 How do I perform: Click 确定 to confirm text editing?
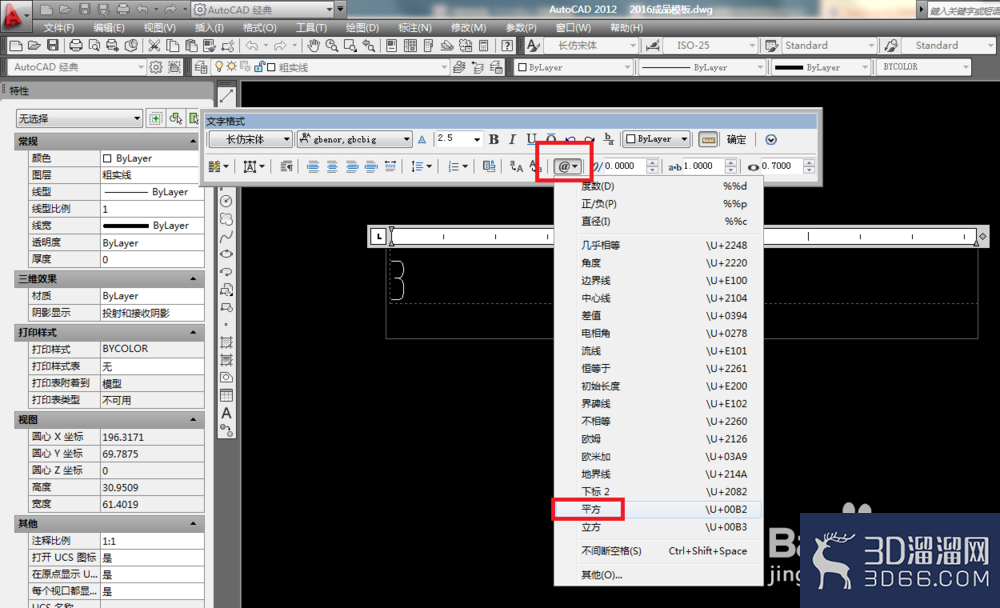point(737,139)
